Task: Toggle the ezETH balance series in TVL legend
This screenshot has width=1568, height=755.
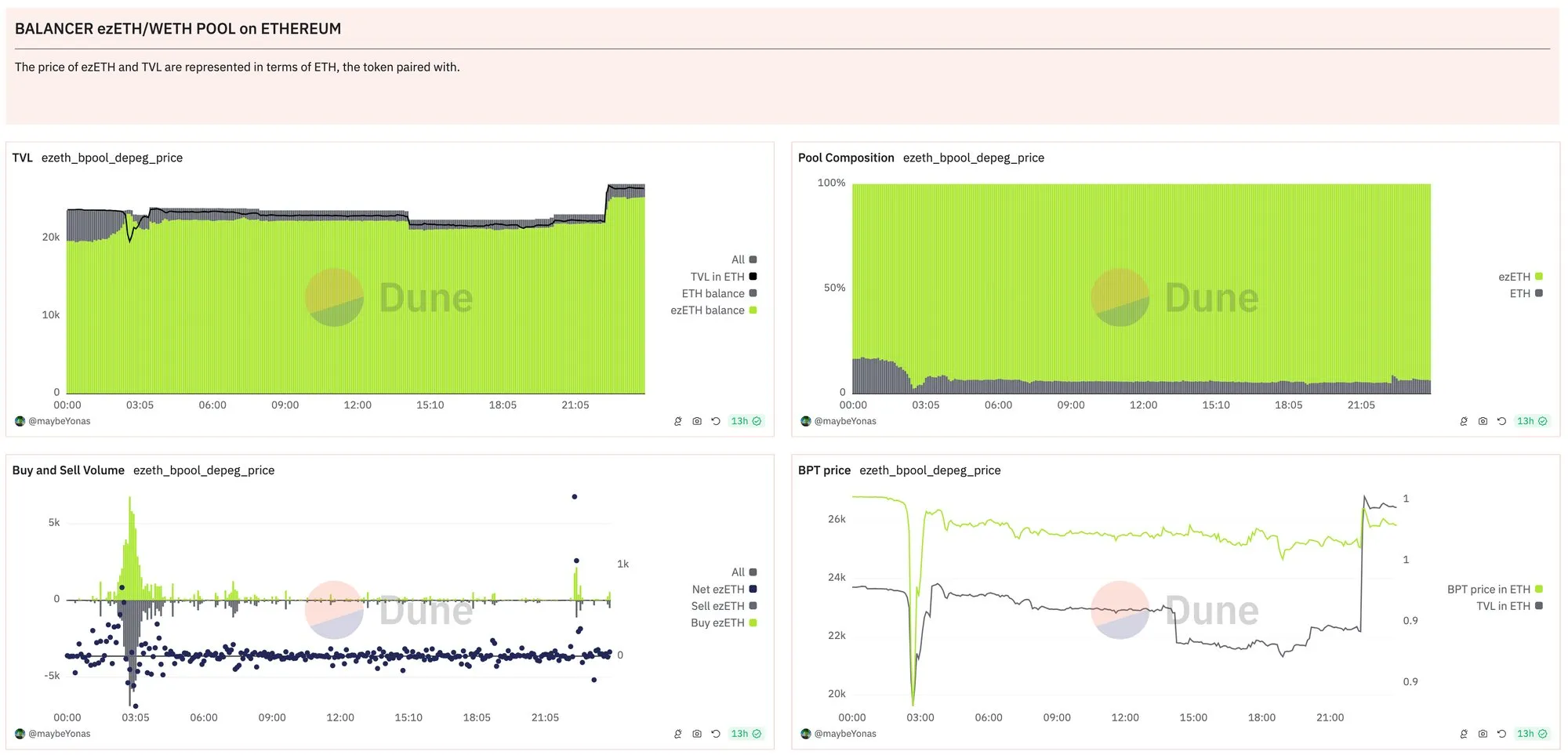Action: 713,310
